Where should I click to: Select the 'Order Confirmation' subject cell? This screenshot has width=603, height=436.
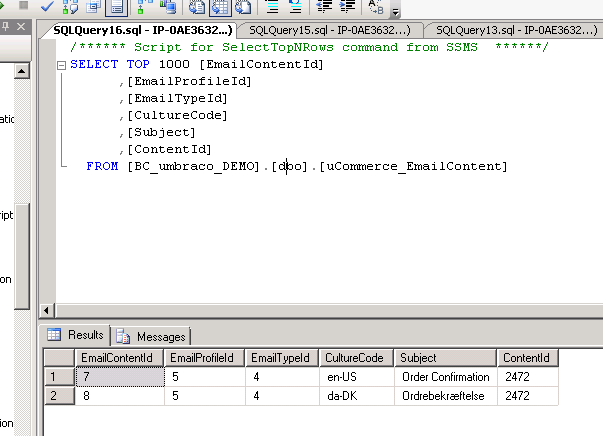click(446, 377)
